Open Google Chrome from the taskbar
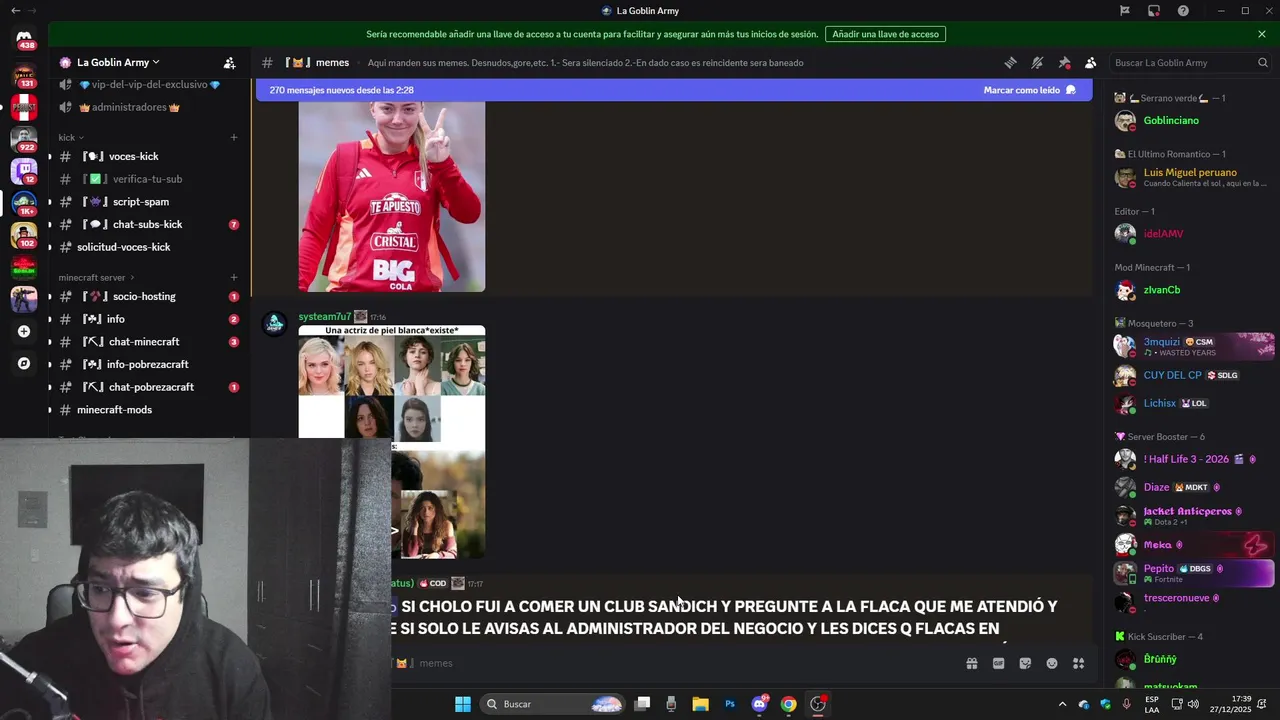Viewport: 1280px width, 720px height. point(789,704)
